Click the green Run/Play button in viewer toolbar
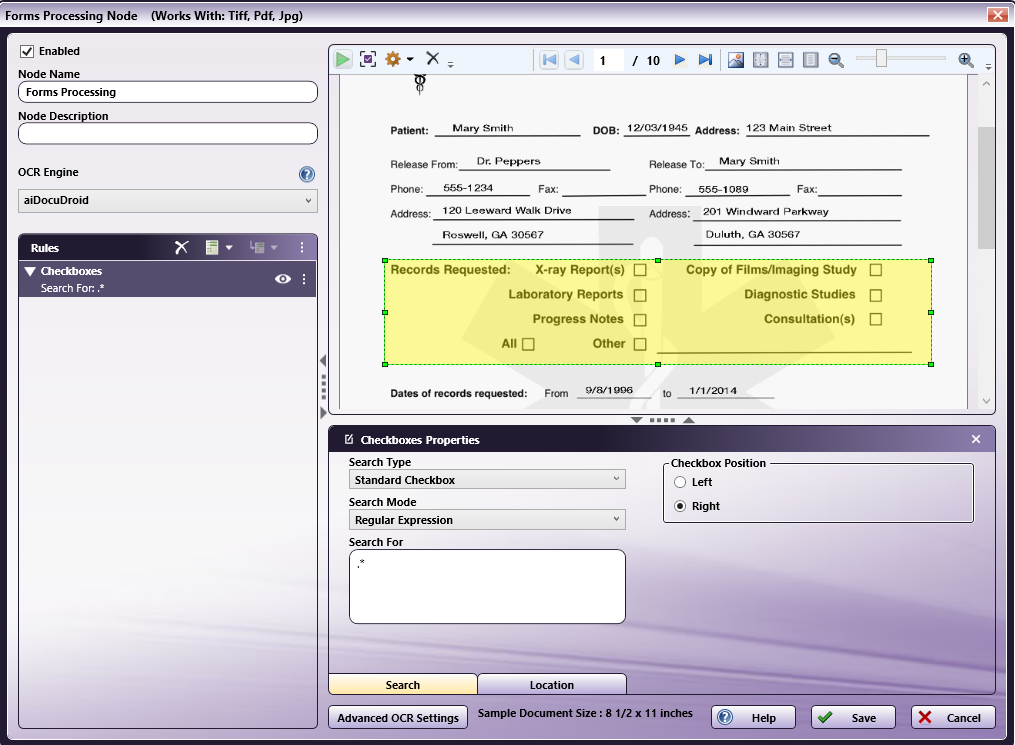Screen dimensions: 1015x745 coord(343,60)
